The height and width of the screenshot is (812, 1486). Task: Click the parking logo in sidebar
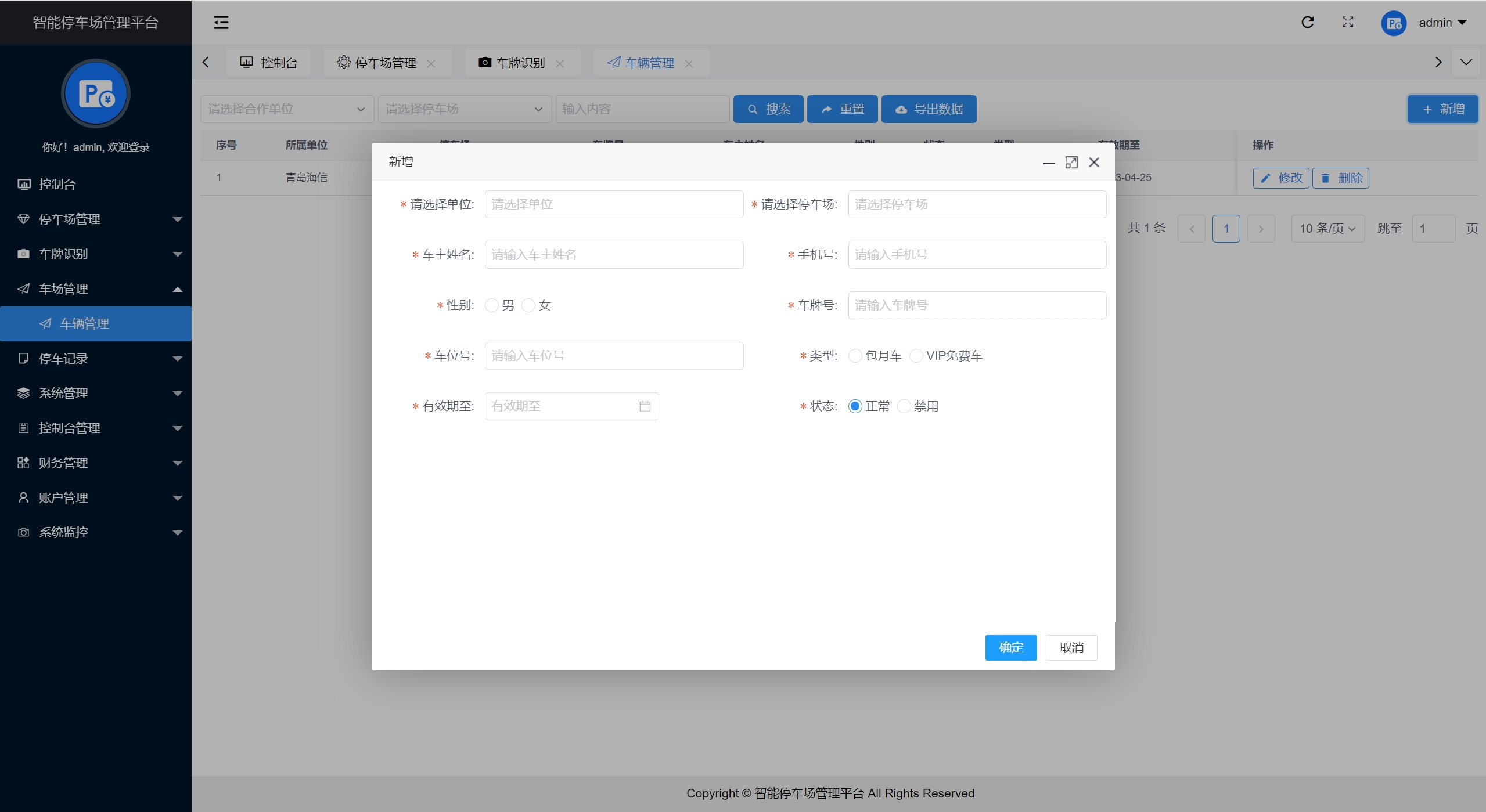[x=96, y=93]
